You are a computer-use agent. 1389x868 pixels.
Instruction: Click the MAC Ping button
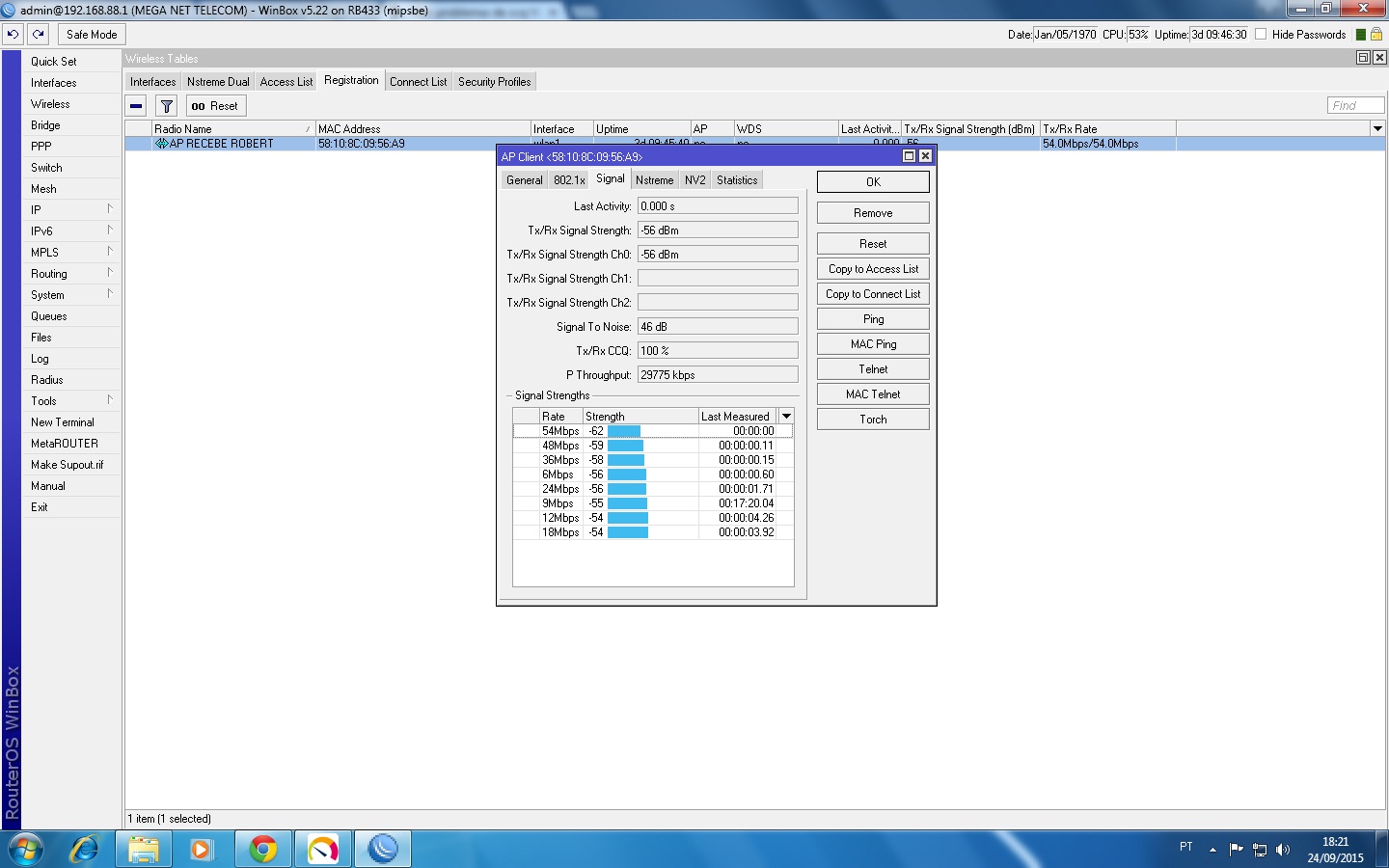873,344
